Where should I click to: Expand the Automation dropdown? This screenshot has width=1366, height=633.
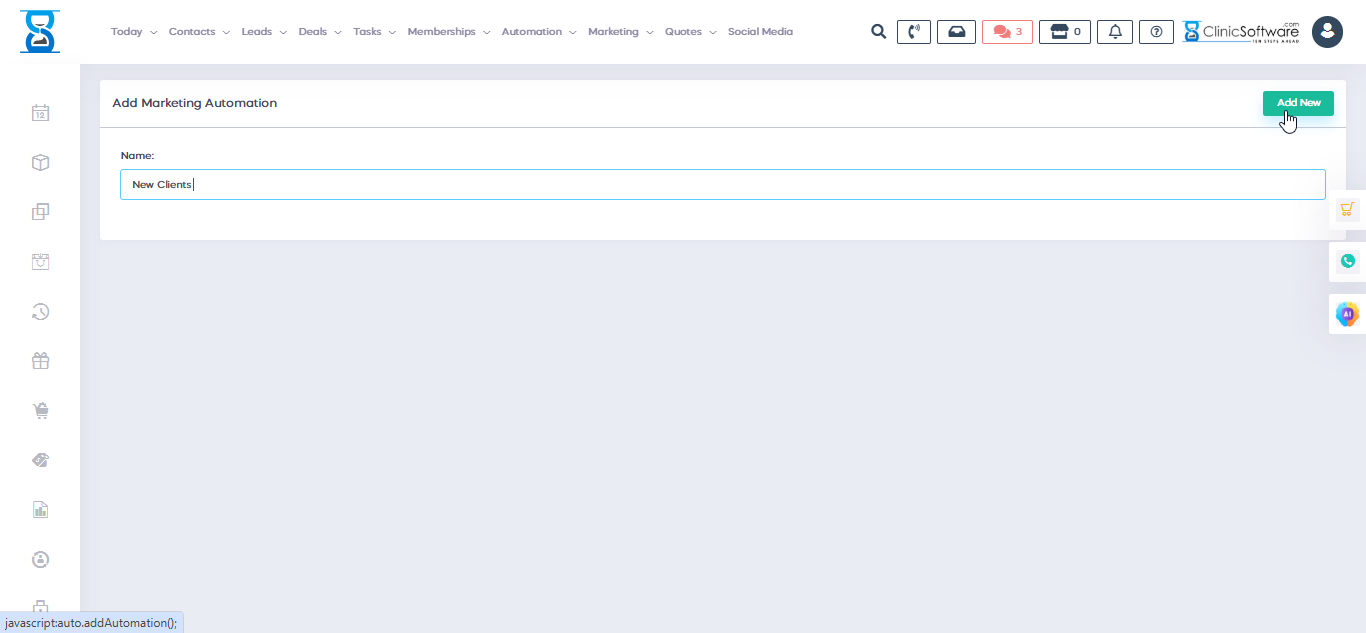pos(532,31)
